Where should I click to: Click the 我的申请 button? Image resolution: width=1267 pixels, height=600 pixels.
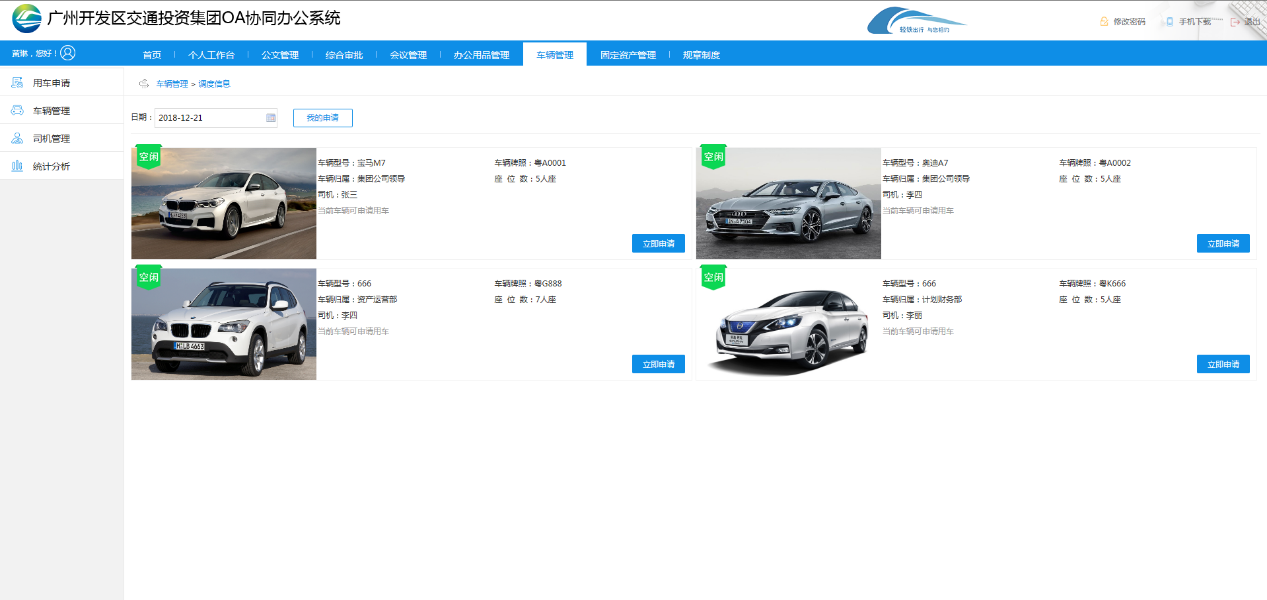point(323,118)
